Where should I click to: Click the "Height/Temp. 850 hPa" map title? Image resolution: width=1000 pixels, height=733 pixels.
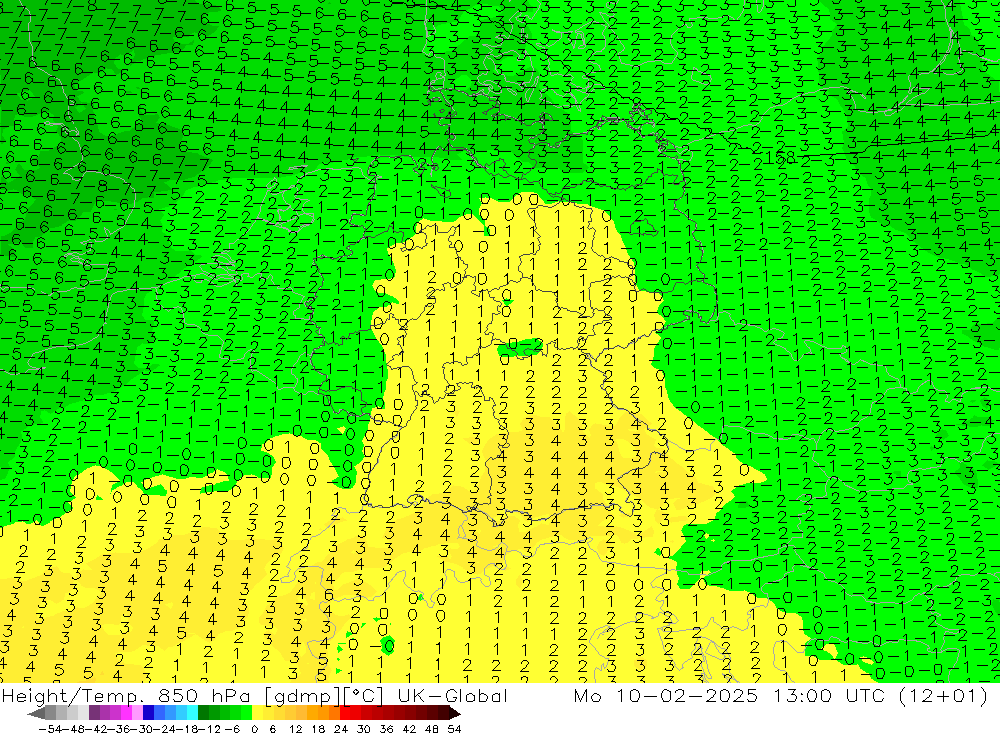(x=126, y=696)
